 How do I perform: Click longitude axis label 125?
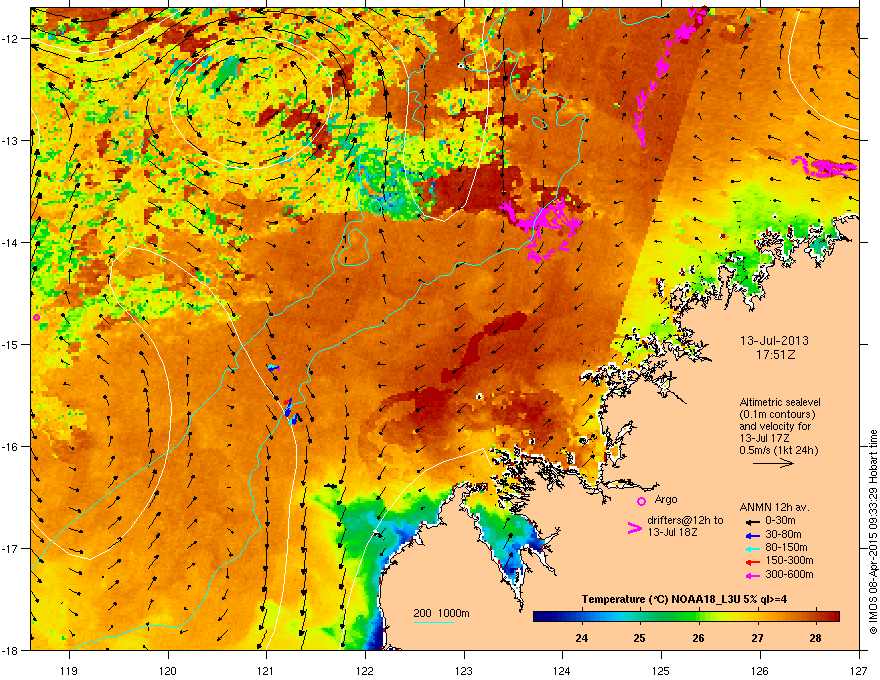click(x=661, y=670)
